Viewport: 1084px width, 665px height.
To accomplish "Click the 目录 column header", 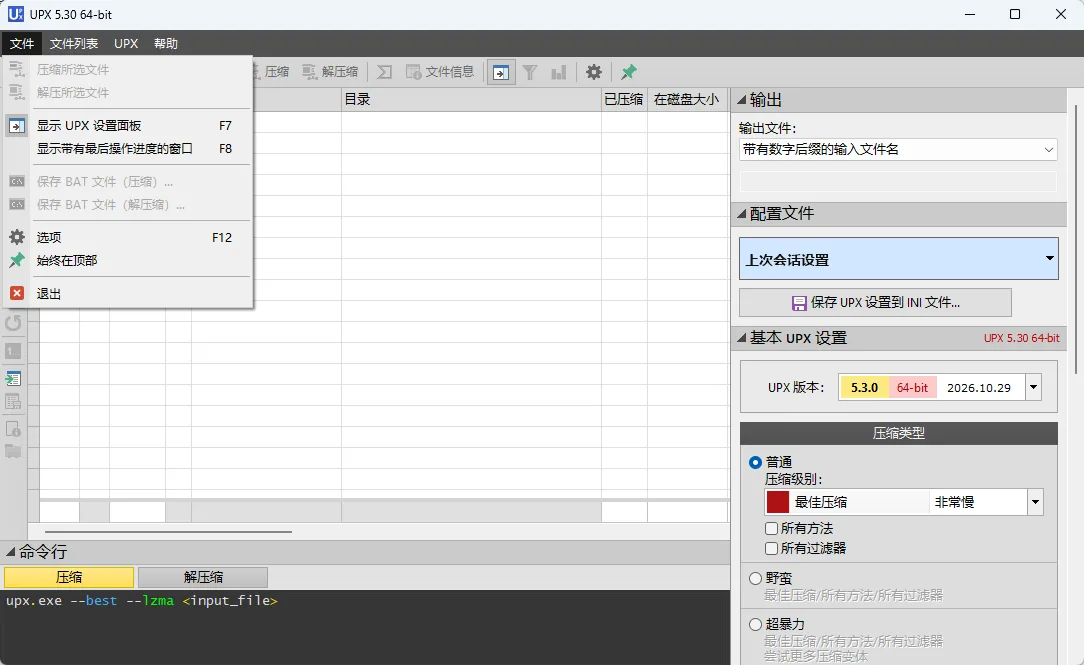I will (471, 100).
